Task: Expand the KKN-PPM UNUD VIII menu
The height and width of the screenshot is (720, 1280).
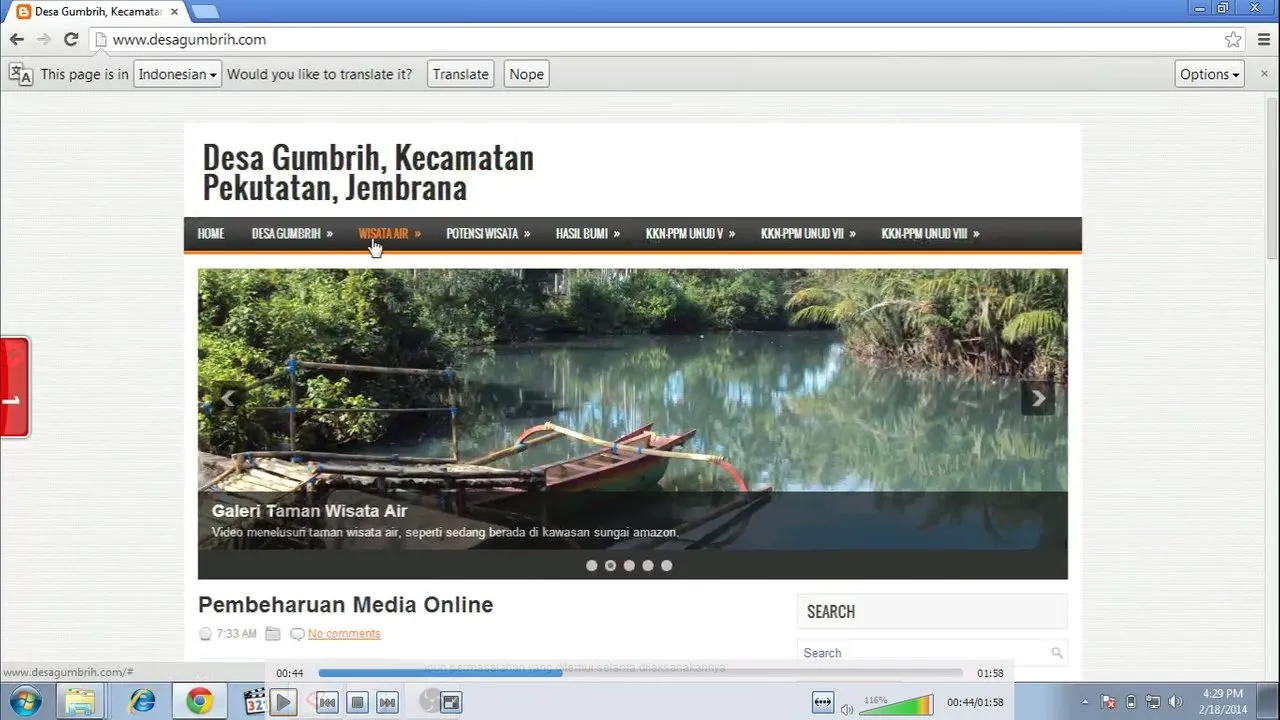Action: coord(930,234)
